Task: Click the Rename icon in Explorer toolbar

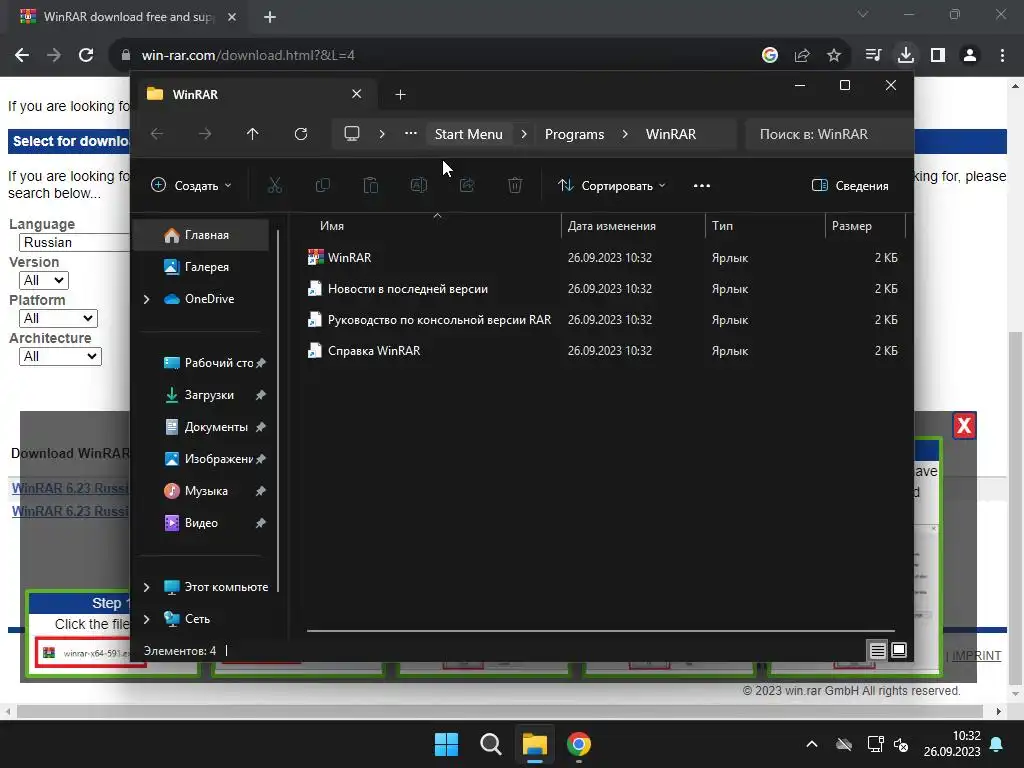Action: pyautogui.click(x=419, y=185)
